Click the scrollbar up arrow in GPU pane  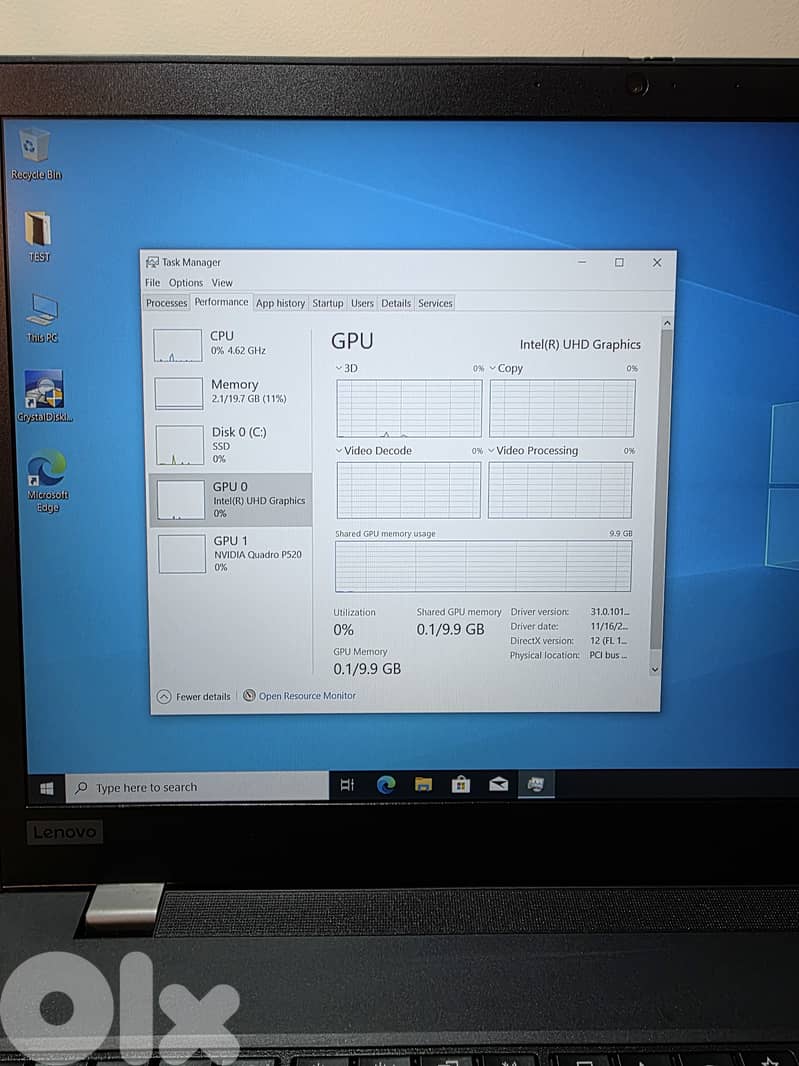coord(667,323)
